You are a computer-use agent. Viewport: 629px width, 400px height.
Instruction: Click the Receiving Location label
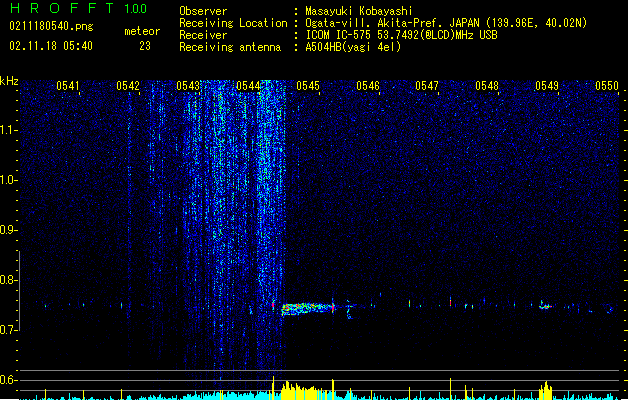click(233, 23)
